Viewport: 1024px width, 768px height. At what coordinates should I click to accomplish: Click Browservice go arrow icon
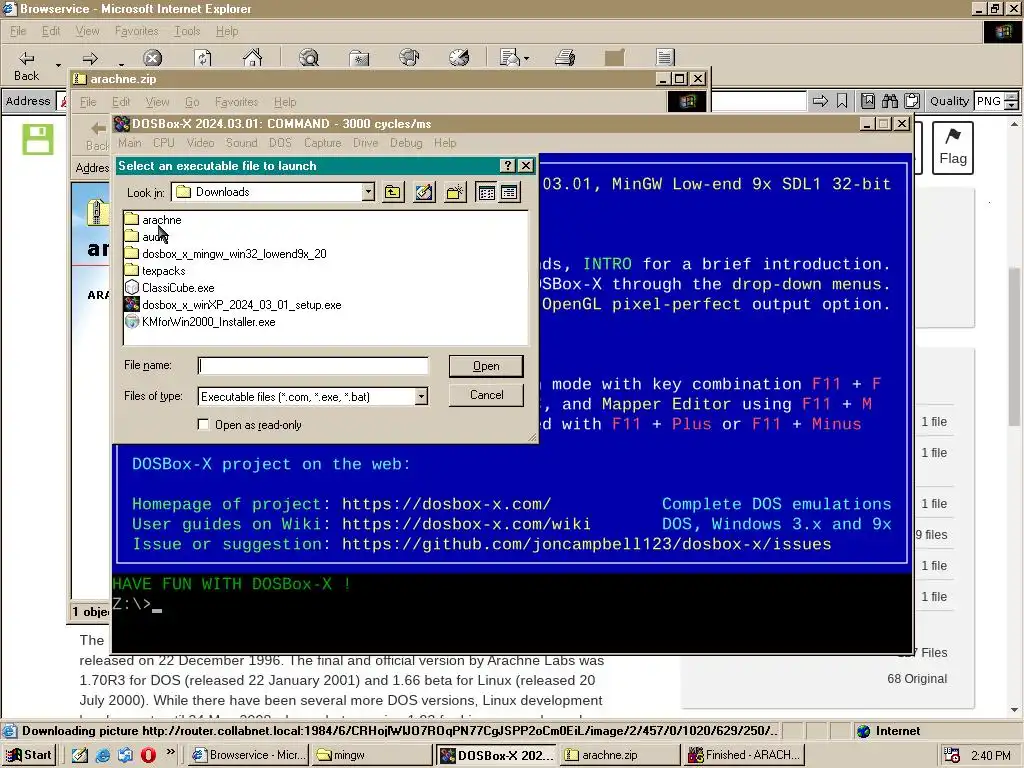click(820, 101)
